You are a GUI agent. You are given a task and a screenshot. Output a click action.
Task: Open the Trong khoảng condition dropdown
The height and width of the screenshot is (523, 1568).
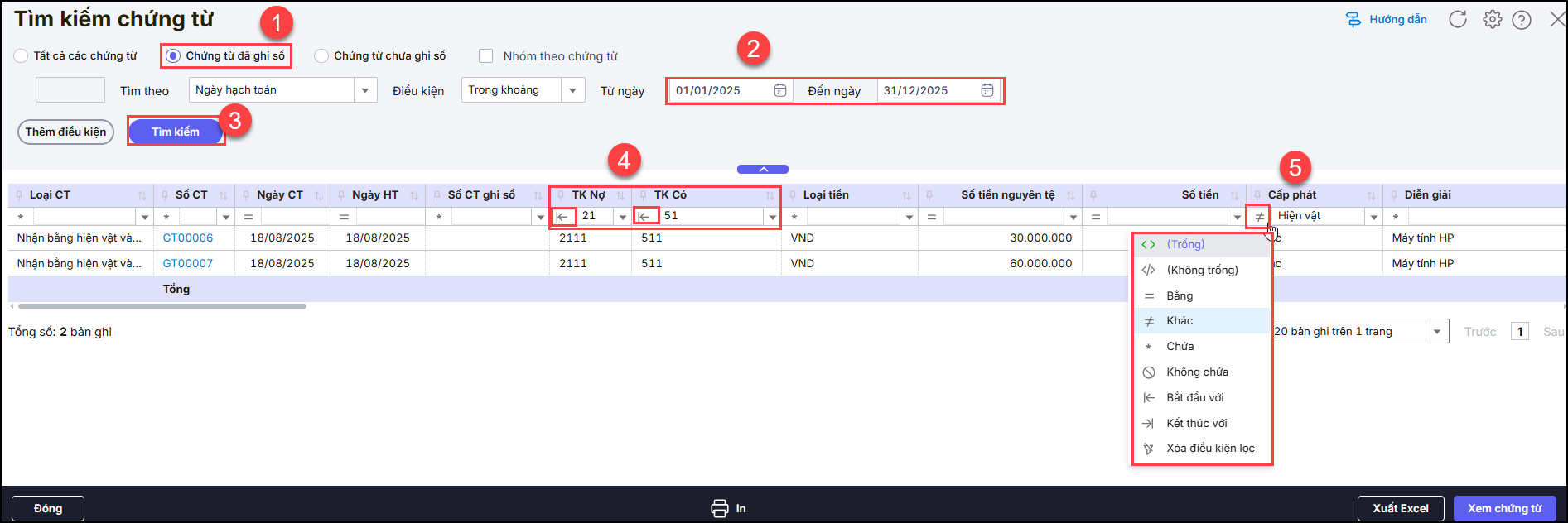[x=572, y=90]
